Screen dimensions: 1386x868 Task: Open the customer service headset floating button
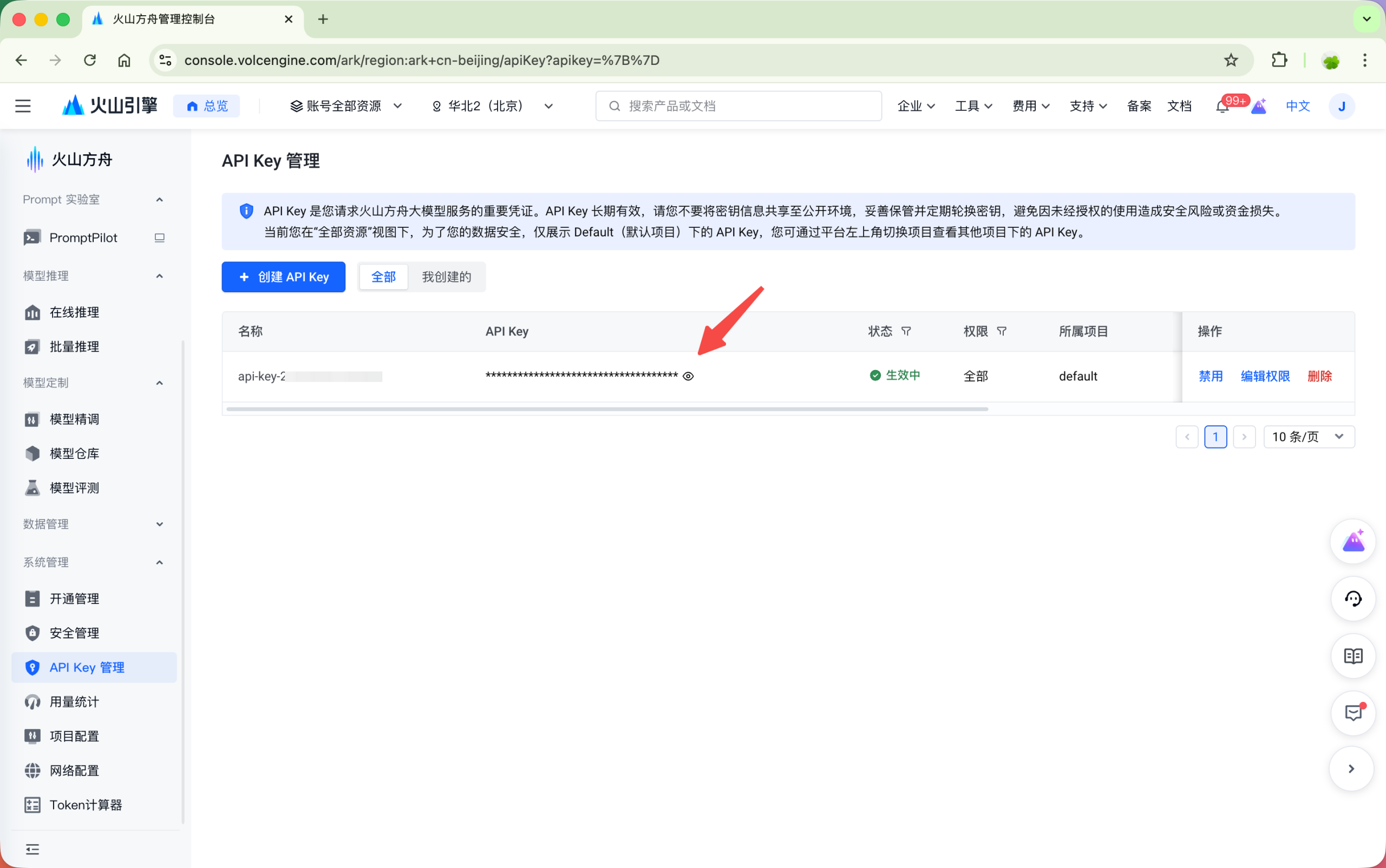pyautogui.click(x=1352, y=599)
